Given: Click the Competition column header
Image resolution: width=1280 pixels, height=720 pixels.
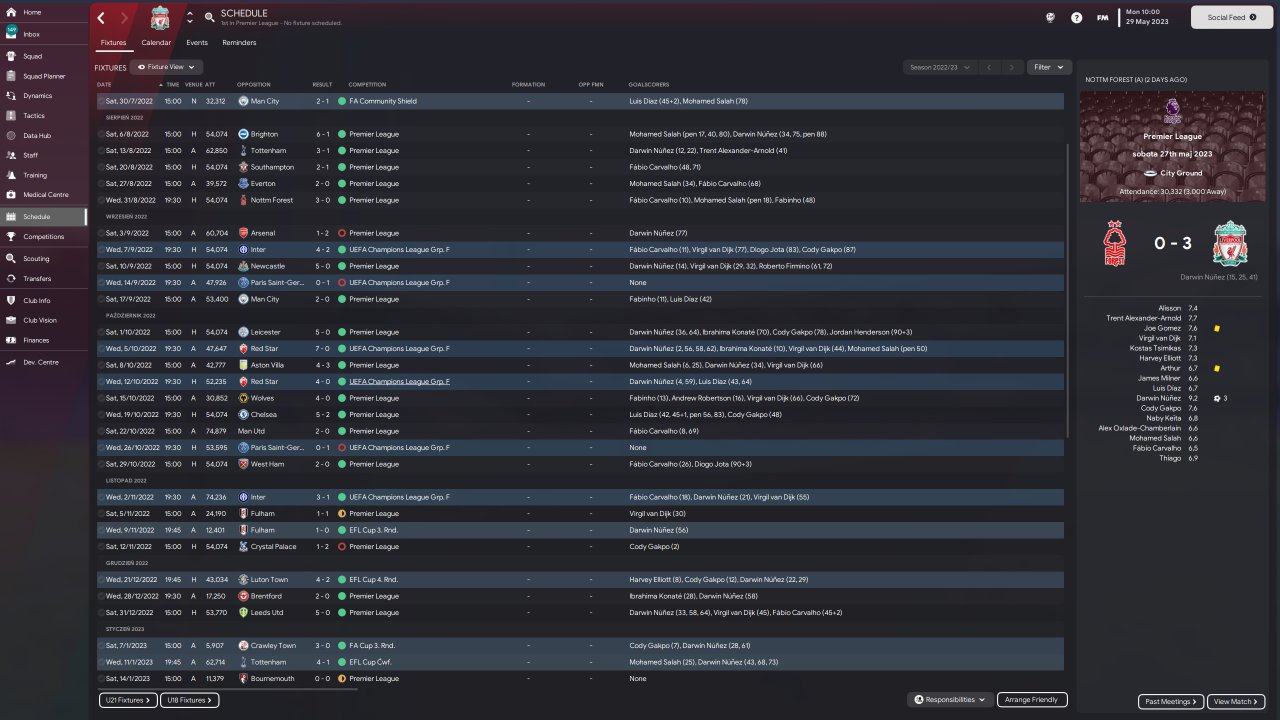Looking at the screenshot, I should 368,84.
